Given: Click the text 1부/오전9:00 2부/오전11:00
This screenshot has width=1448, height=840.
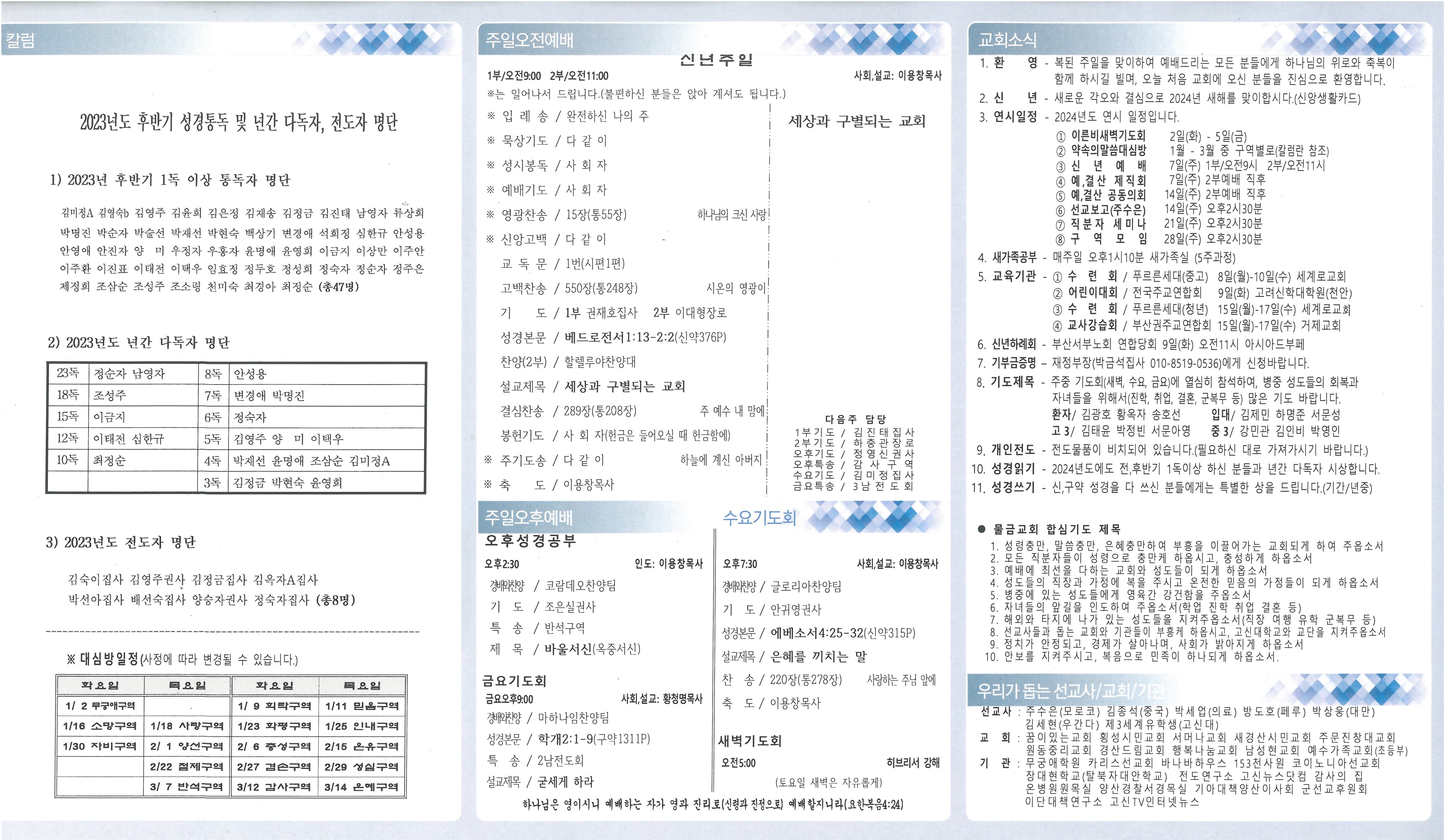Looking at the screenshot, I should pyautogui.click(x=547, y=76).
